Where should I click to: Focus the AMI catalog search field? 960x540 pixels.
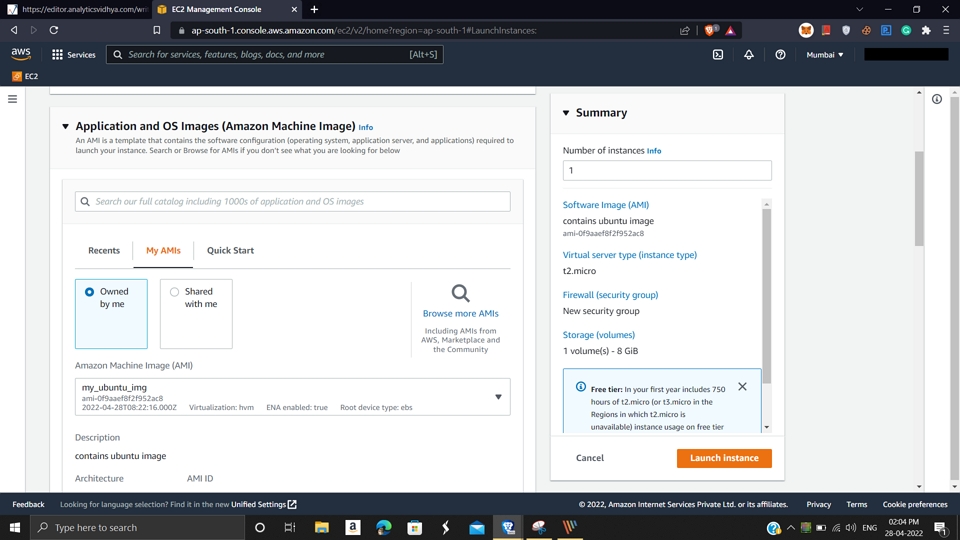[x=293, y=201]
